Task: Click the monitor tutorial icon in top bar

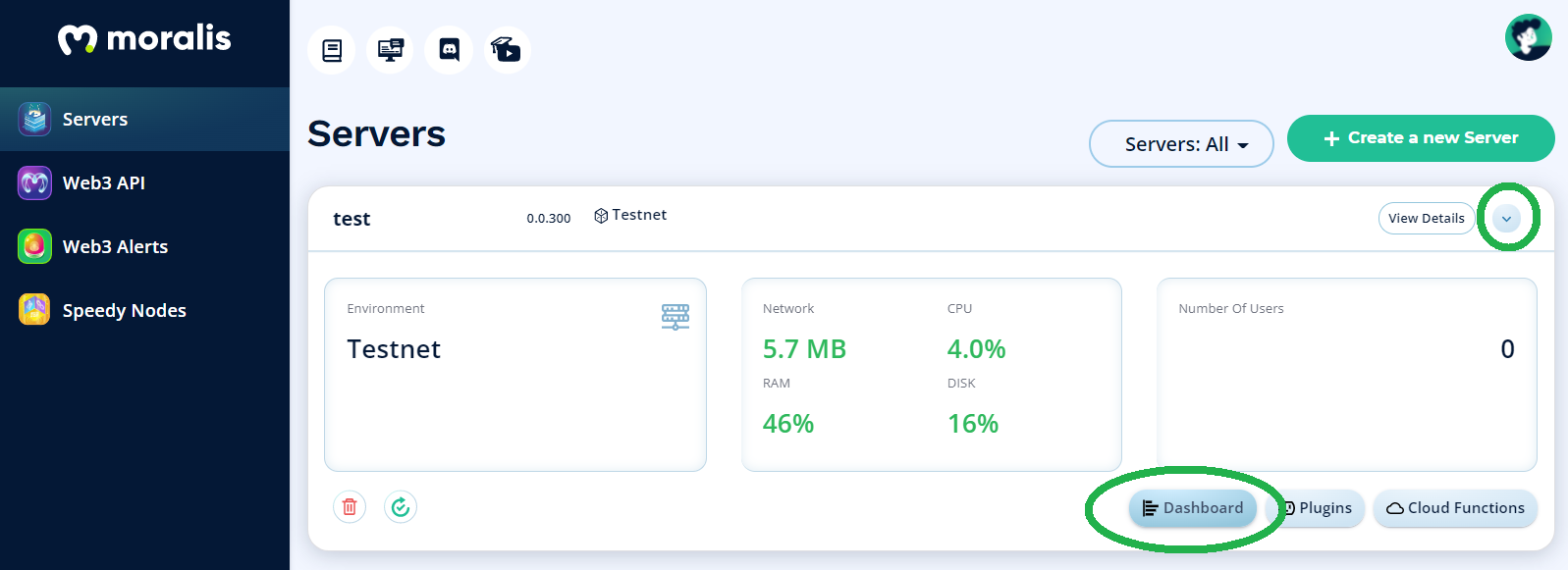Action: pos(391,50)
